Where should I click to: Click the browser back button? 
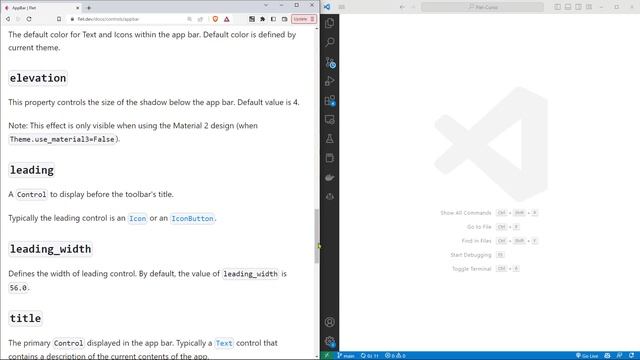click(x=8, y=19)
